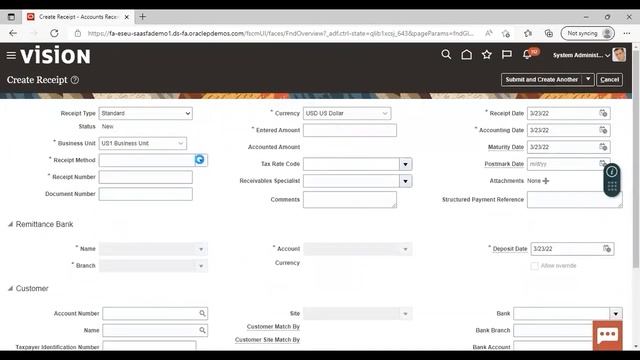Expand Receivables Specialist dropdown arrow
This screenshot has width=640, height=360.
tap(405, 181)
